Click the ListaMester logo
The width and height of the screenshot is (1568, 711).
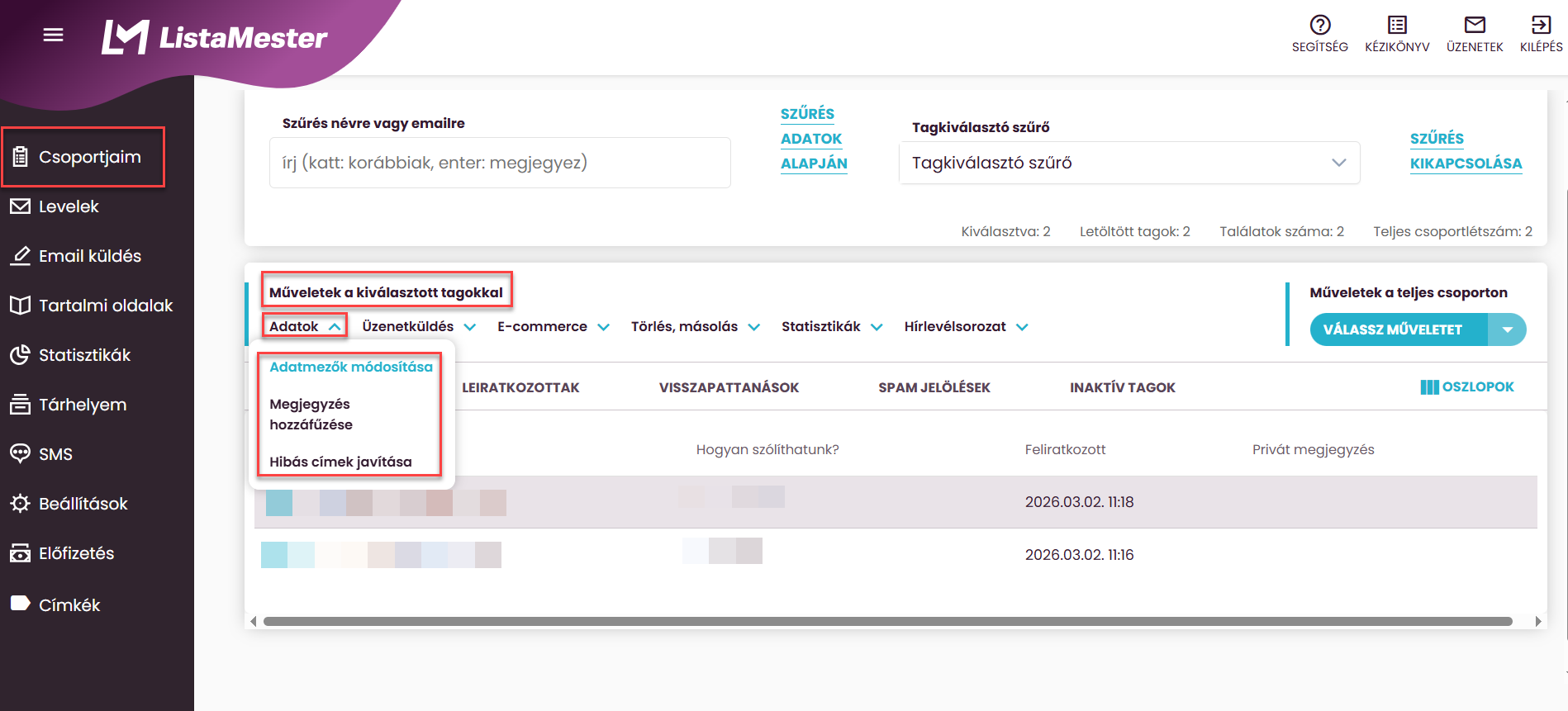pos(215,37)
